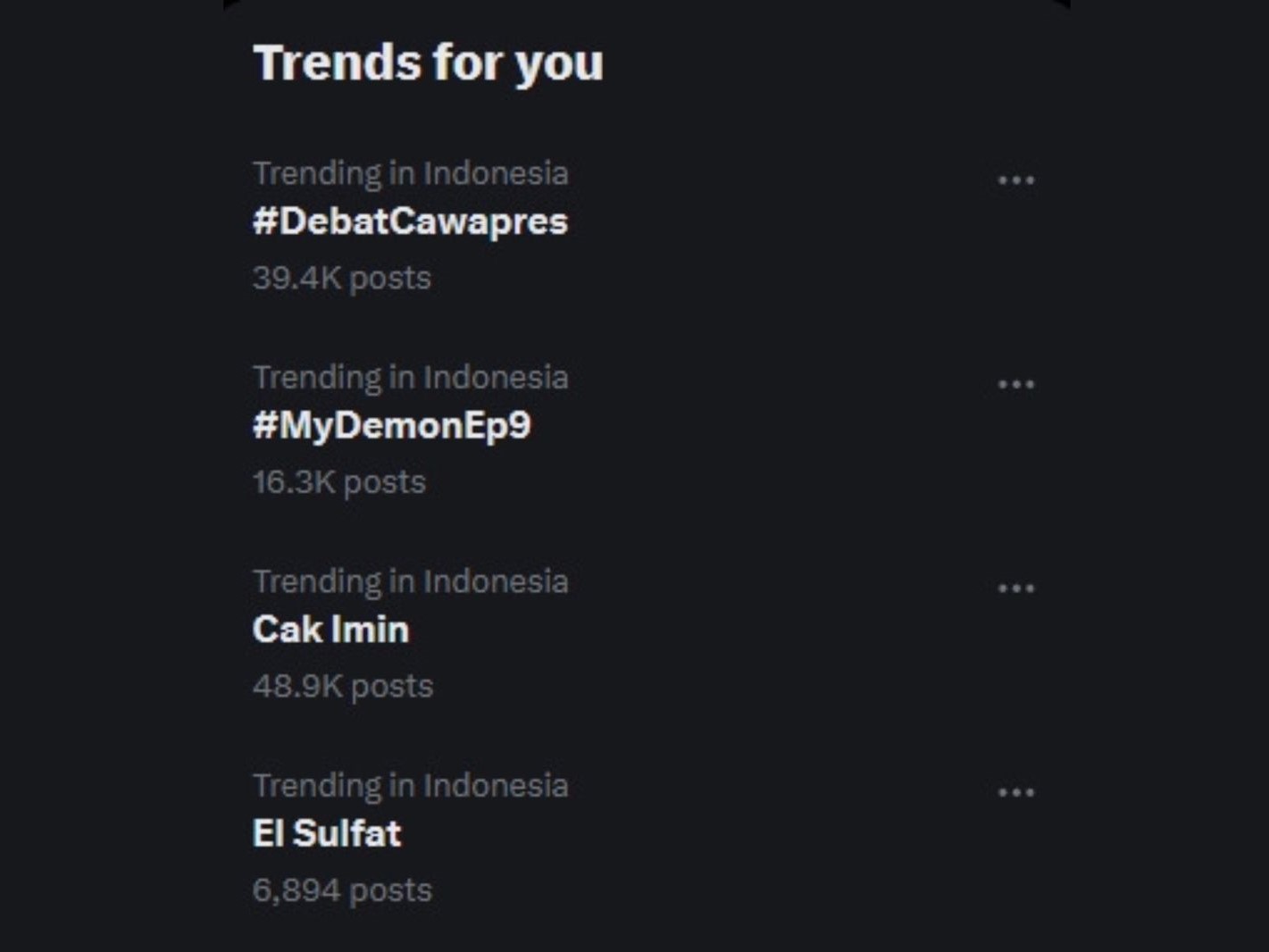This screenshot has height=952, width=1269.
Task: Click 48.9K posts beneath Cak Imin
Action: click(x=342, y=686)
